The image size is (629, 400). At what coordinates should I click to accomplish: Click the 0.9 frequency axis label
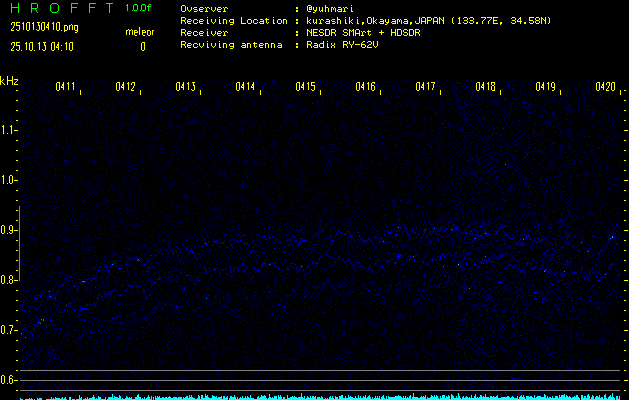tap(9, 230)
